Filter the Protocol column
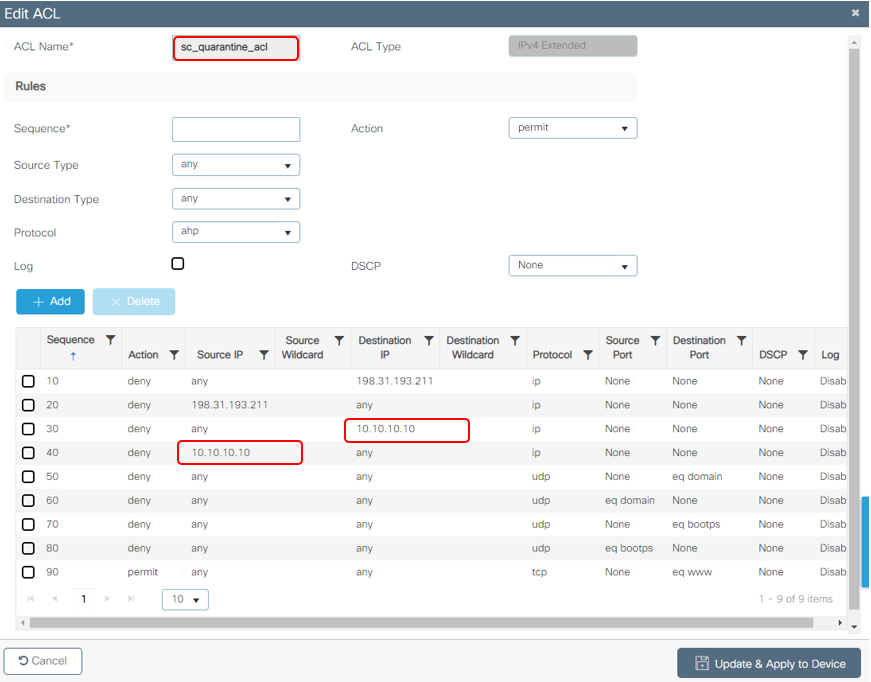871x682 pixels. click(x=588, y=355)
